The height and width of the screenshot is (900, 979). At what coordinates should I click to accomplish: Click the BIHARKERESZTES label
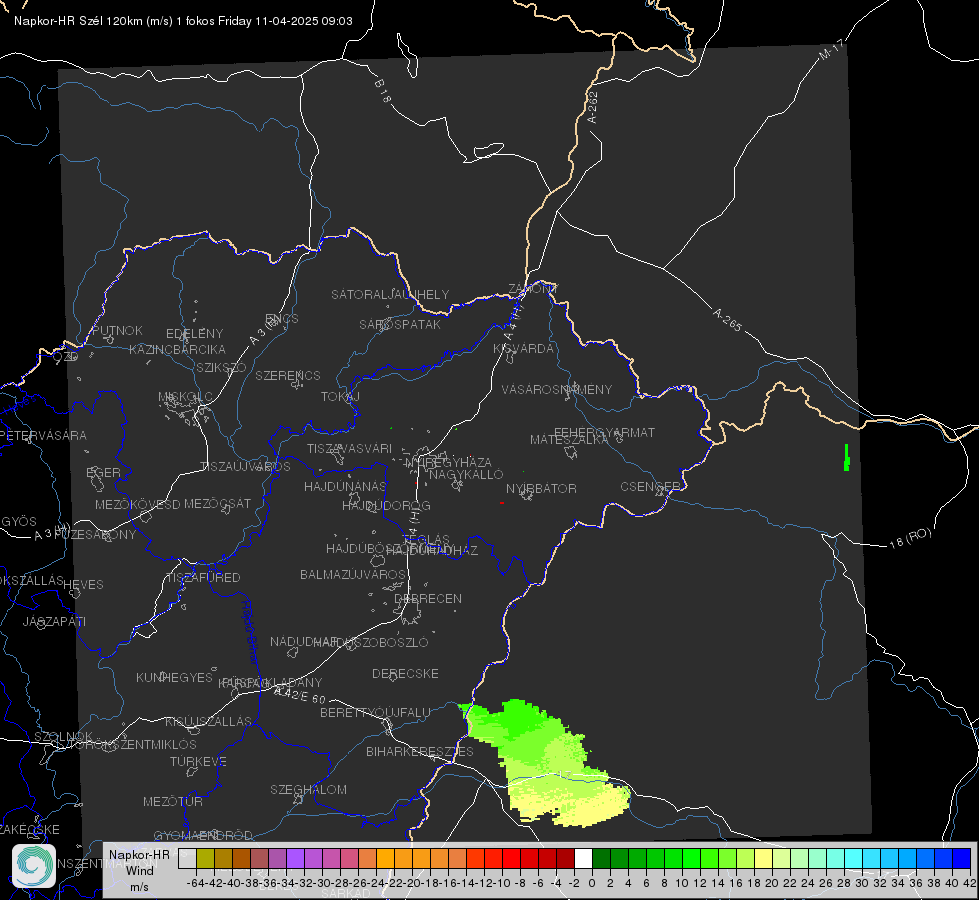pyautogui.click(x=420, y=751)
